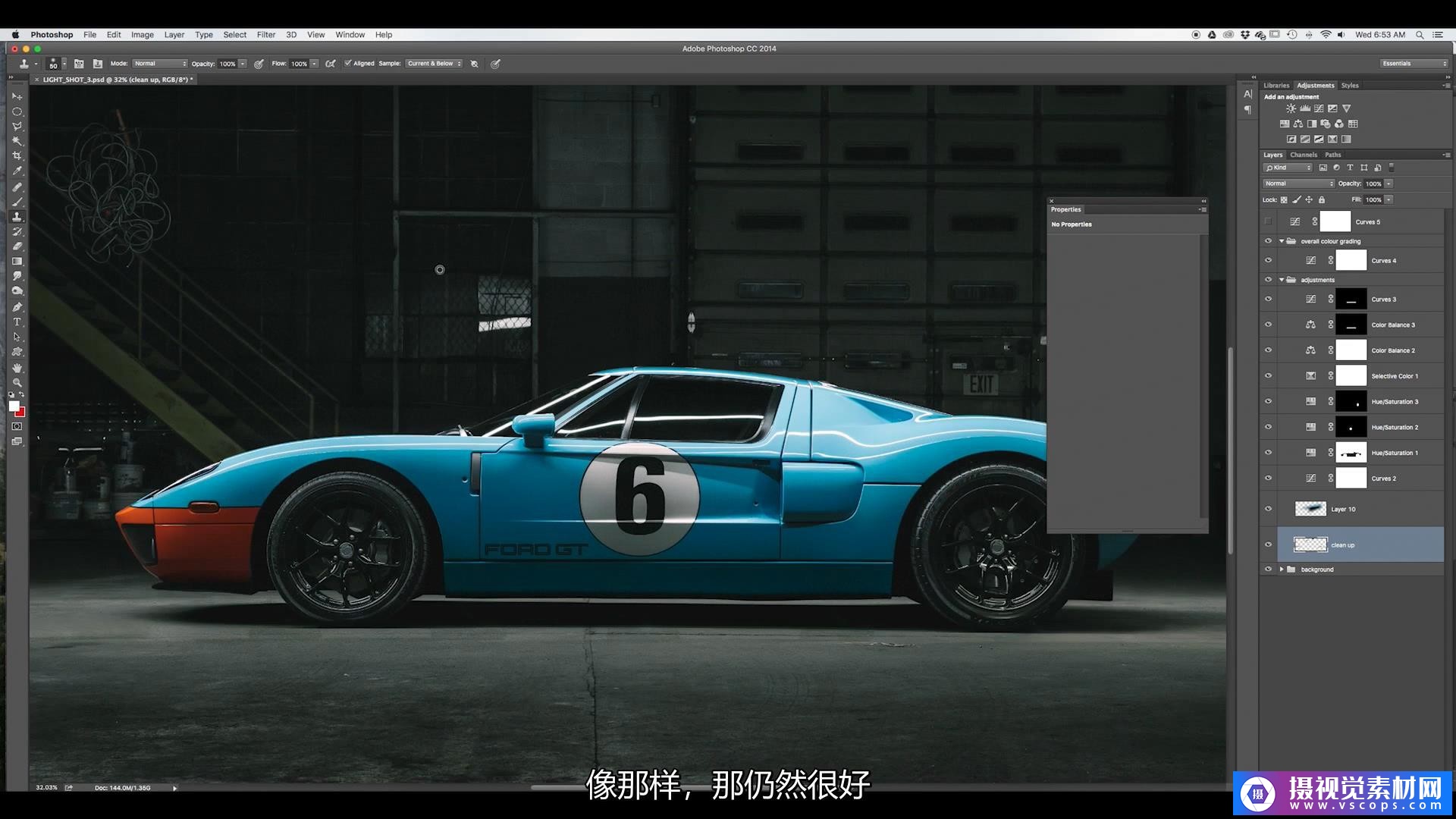This screenshot has width=1456, height=819.
Task: Hide the Layer 10 layer
Action: (x=1268, y=509)
